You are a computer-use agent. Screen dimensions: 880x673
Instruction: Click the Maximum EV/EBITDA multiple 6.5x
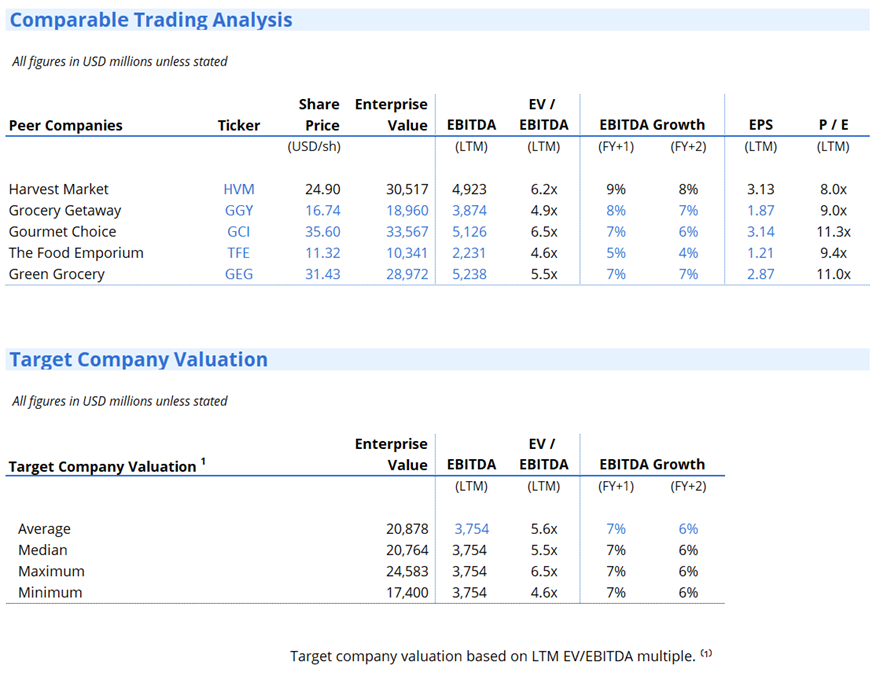[x=544, y=571]
